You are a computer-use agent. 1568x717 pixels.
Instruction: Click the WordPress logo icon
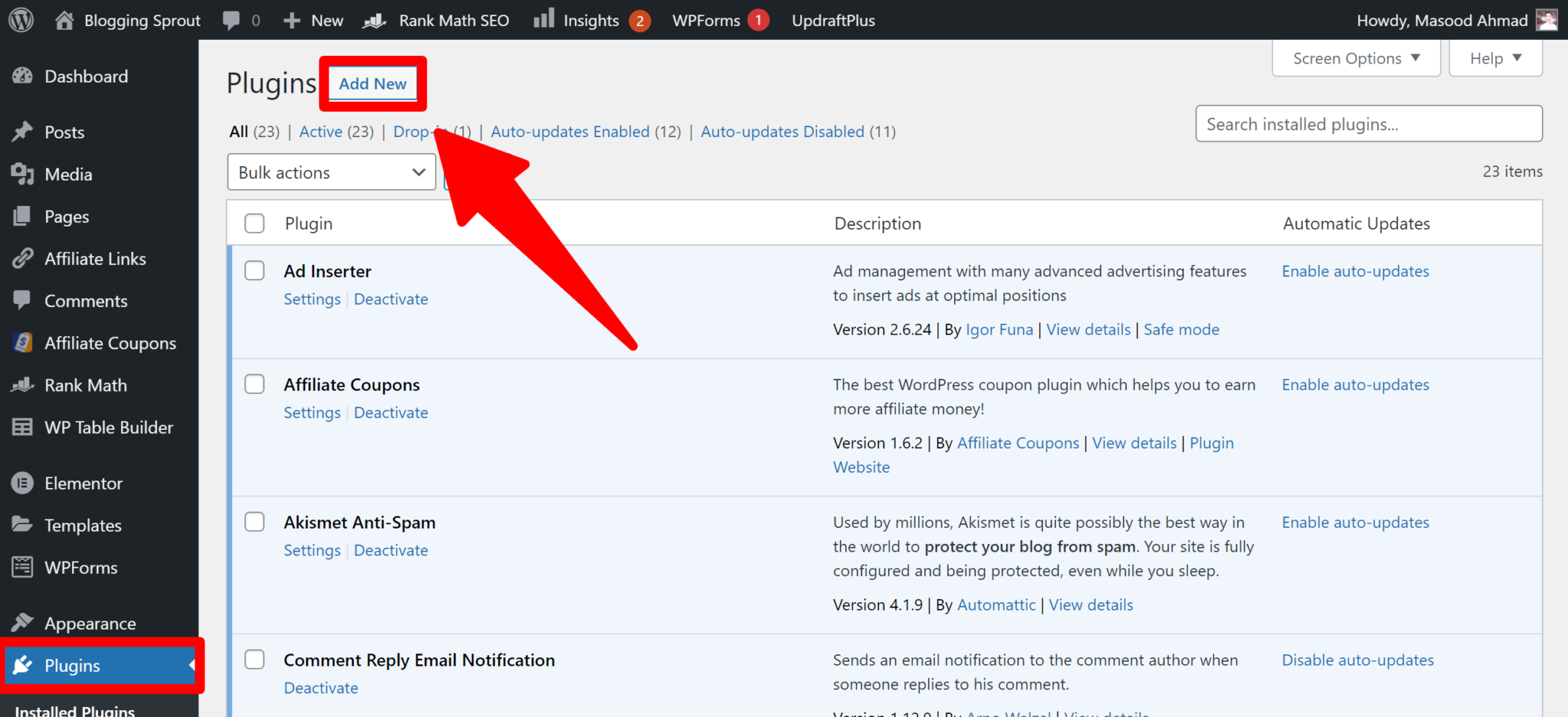(x=21, y=20)
